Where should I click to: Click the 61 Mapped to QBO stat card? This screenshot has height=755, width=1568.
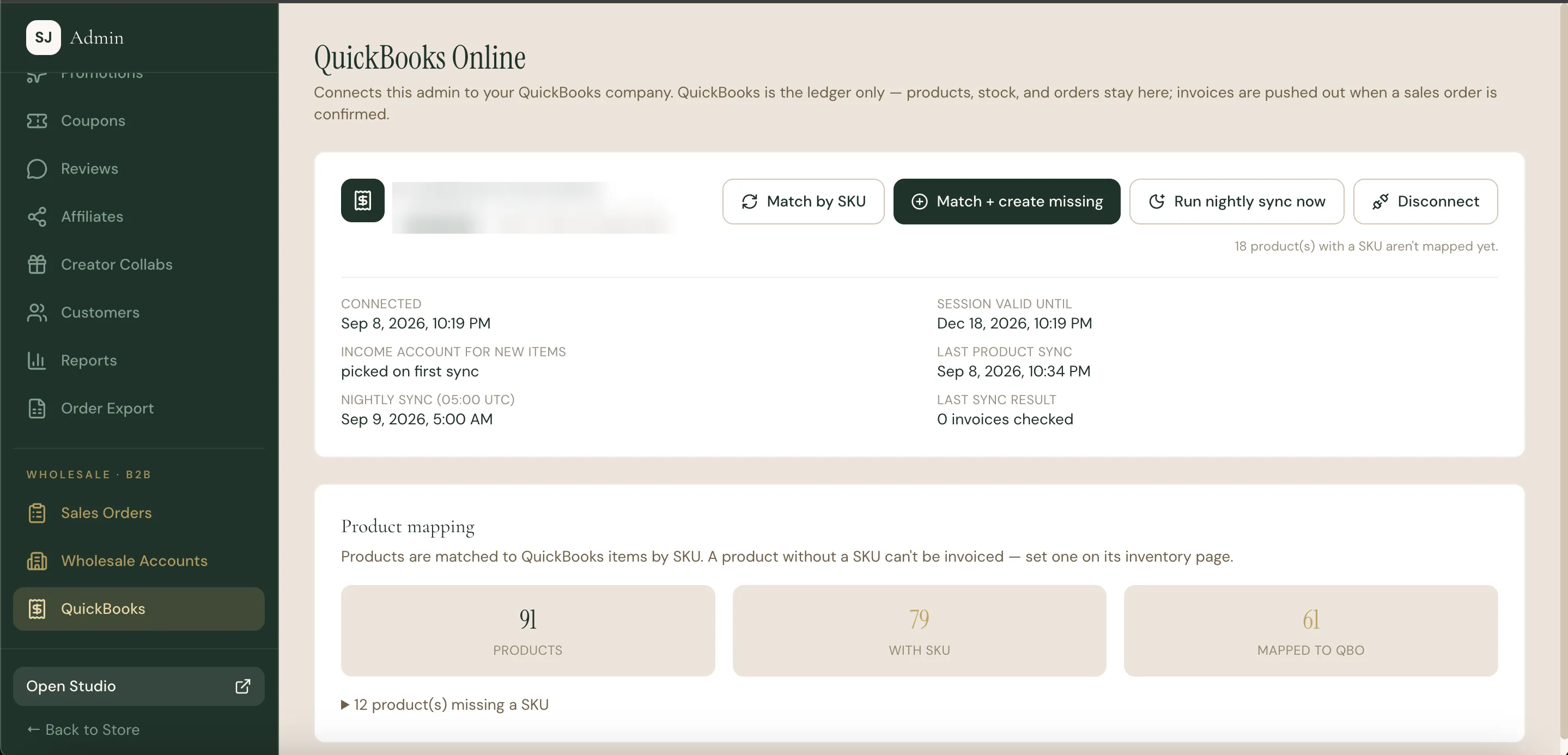point(1310,631)
